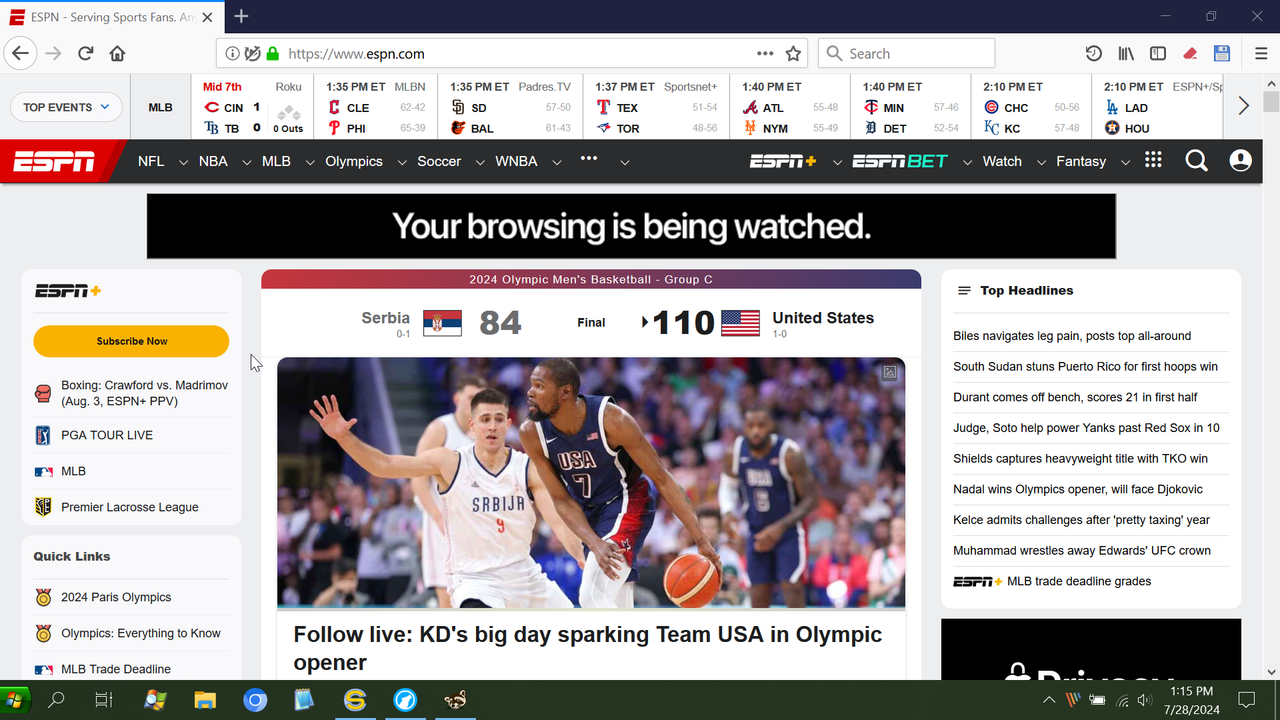Open MLB trade deadline grades link

click(x=1079, y=581)
